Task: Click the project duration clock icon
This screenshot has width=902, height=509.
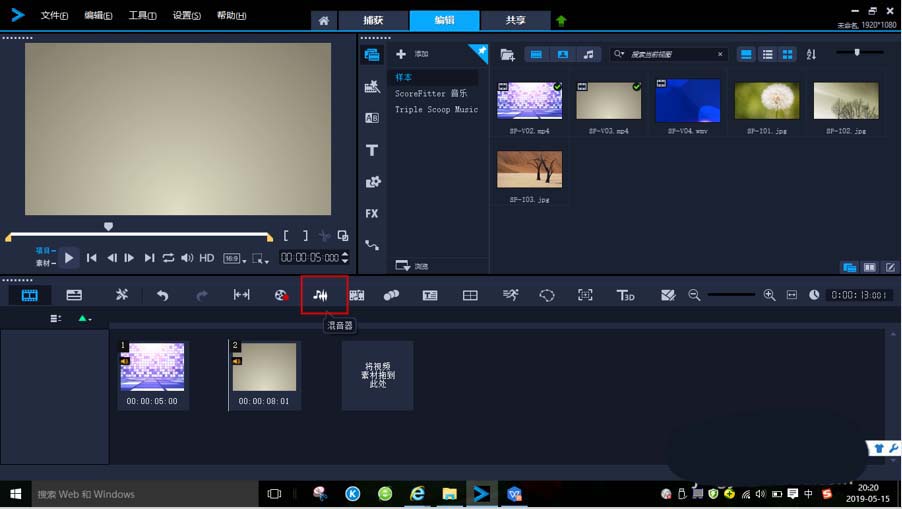Action: [814, 295]
